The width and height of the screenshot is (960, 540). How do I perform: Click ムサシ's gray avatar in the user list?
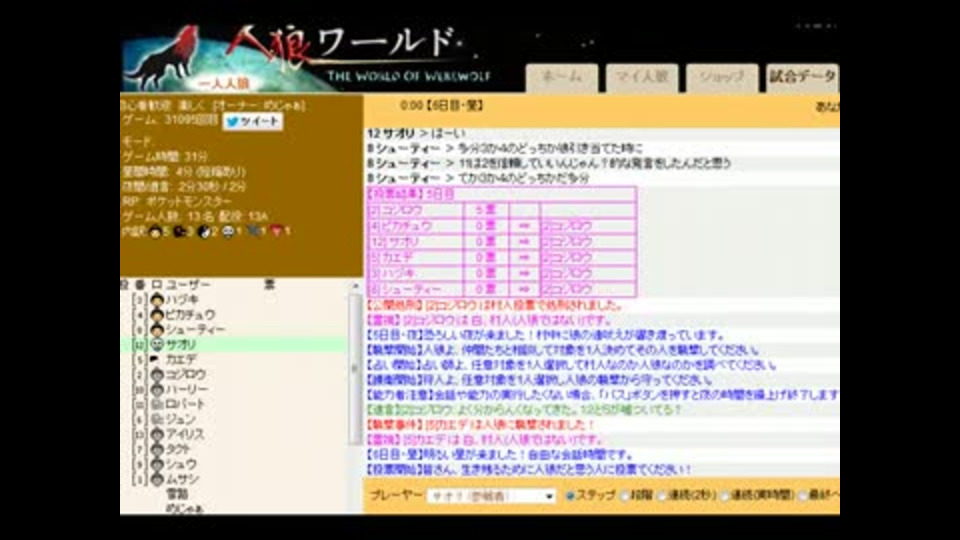coord(157,479)
